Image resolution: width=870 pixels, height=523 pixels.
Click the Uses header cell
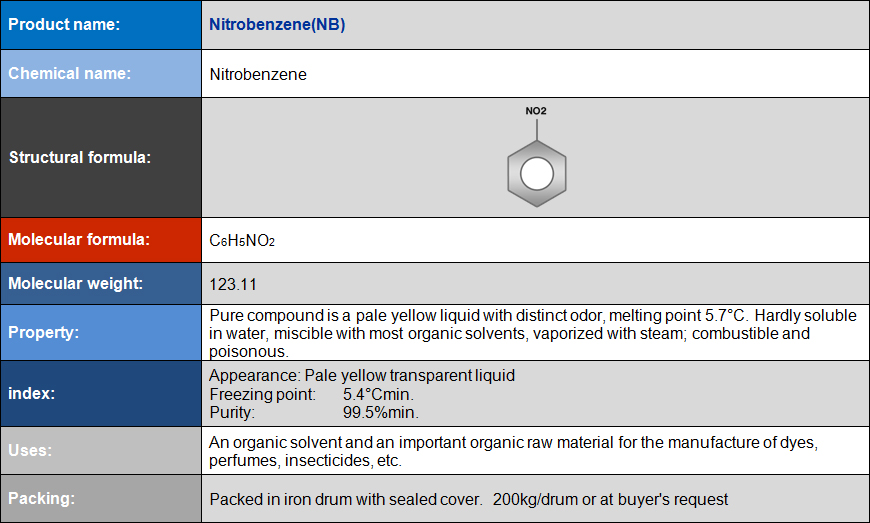pyautogui.click(x=101, y=450)
